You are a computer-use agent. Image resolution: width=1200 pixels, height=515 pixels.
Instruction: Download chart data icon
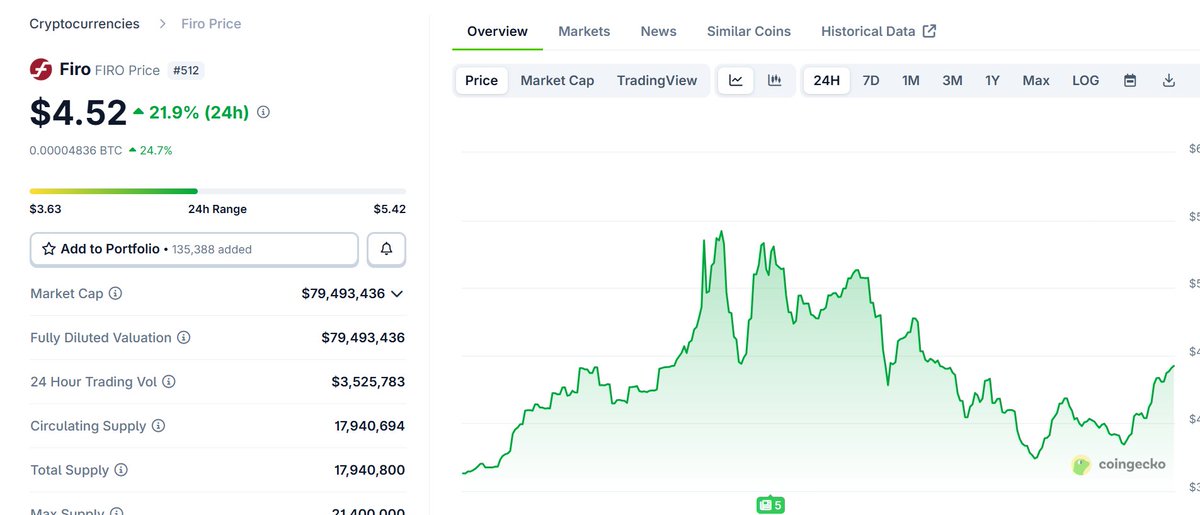(x=1168, y=80)
